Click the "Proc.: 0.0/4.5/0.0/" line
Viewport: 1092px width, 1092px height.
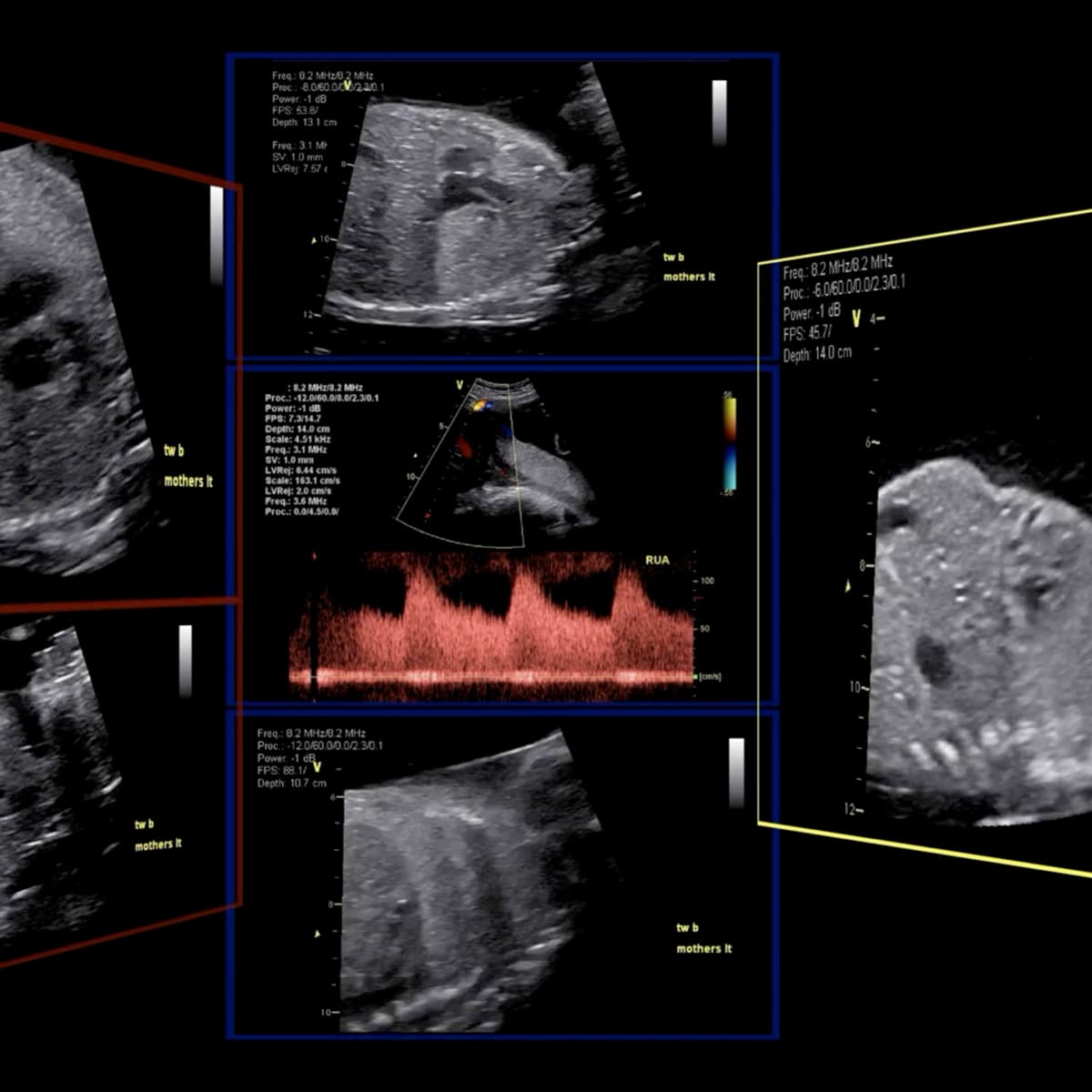tap(302, 512)
